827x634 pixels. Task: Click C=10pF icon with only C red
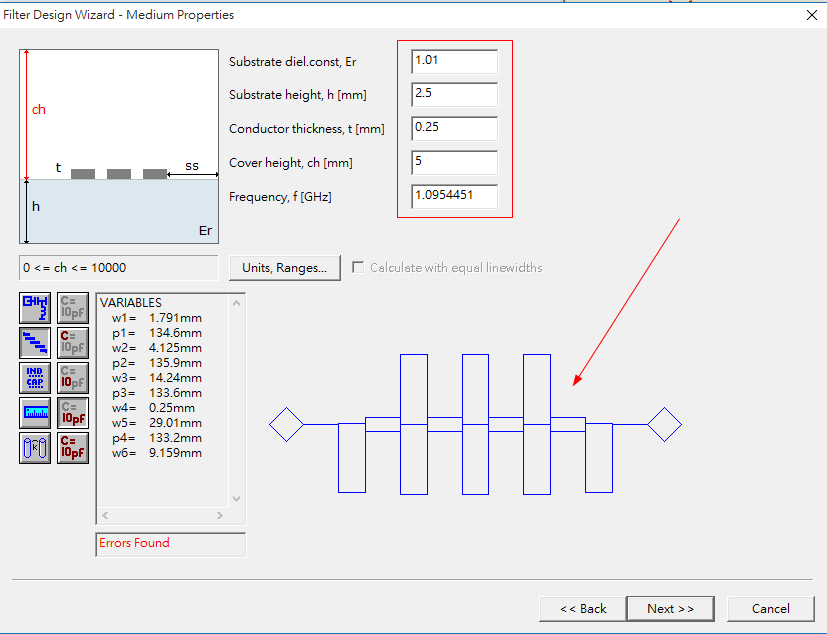click(x=73, y=343)
